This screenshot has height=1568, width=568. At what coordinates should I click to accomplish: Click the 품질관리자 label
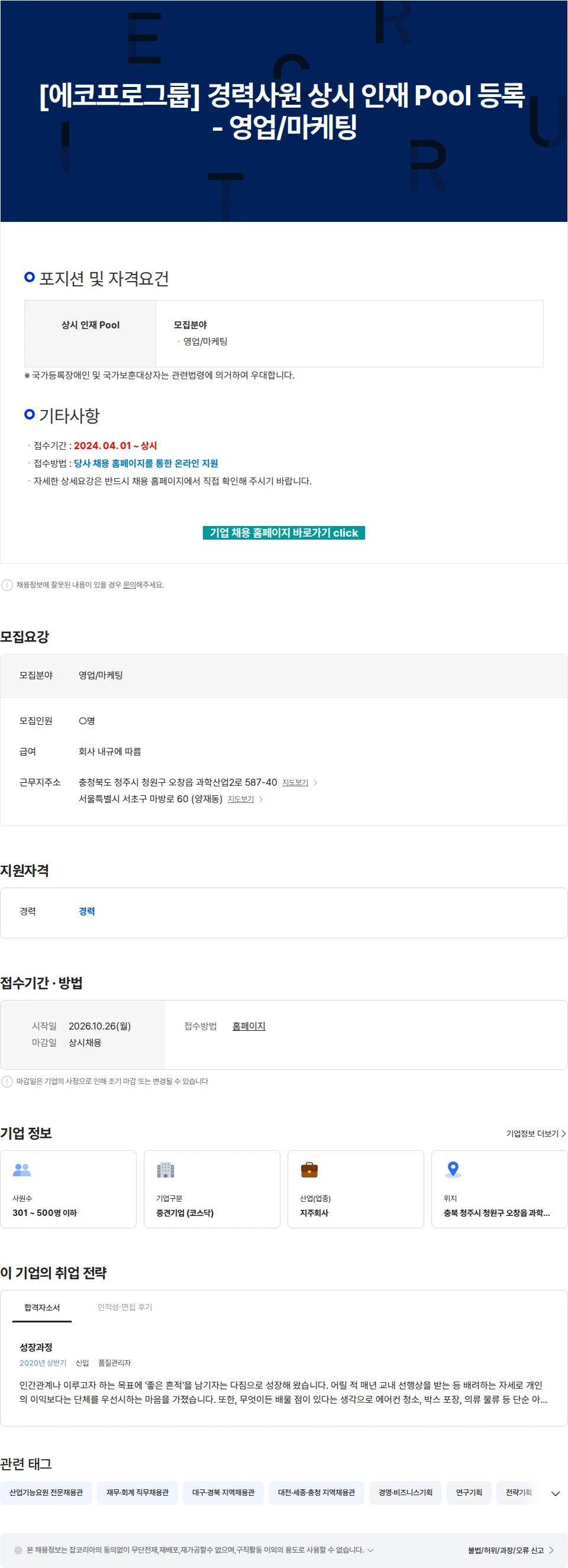point(114,1363)
